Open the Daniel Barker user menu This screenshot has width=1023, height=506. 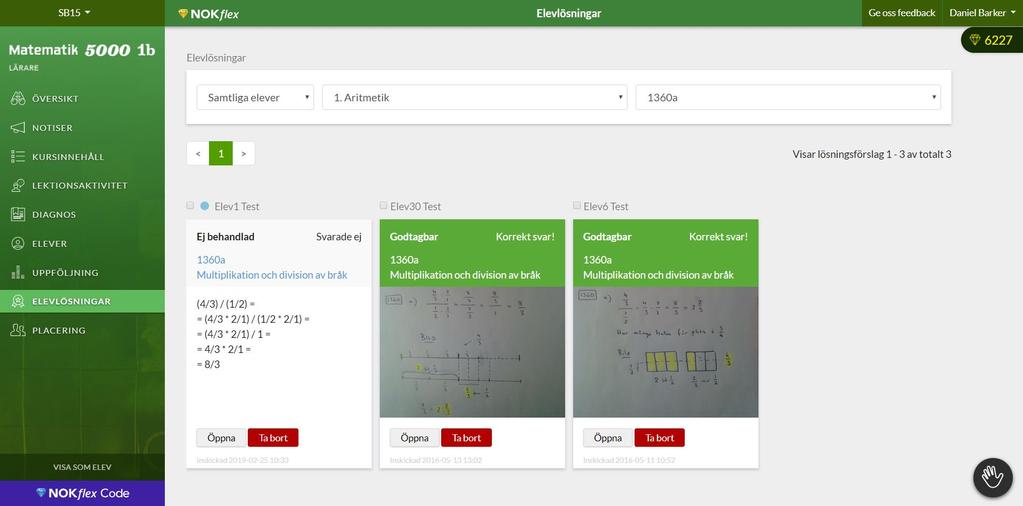[x=982, y=13]
